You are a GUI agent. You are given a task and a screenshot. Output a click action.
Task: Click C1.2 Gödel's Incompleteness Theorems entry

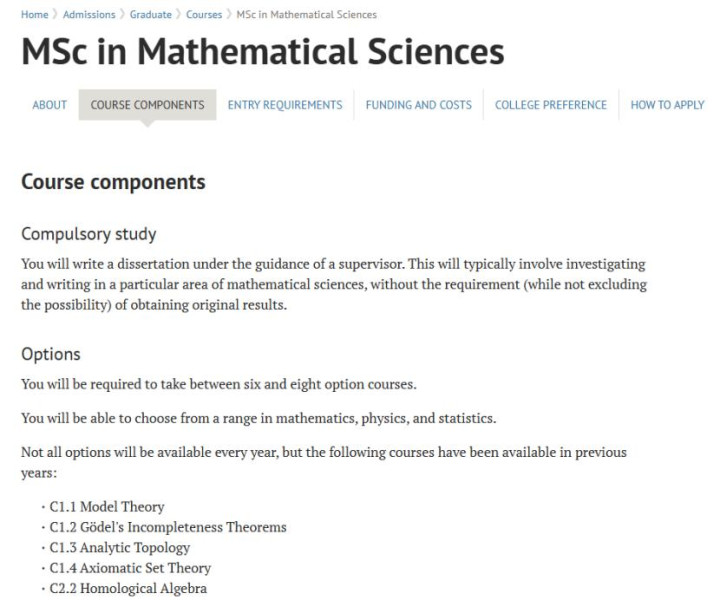coord(168,527)
